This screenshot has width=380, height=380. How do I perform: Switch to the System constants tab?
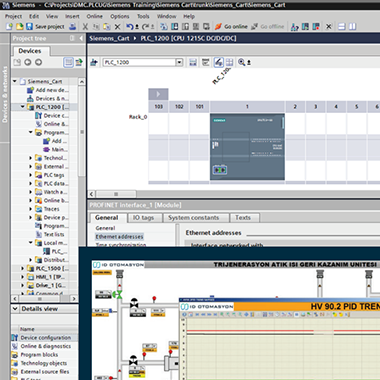pos(193,218)
